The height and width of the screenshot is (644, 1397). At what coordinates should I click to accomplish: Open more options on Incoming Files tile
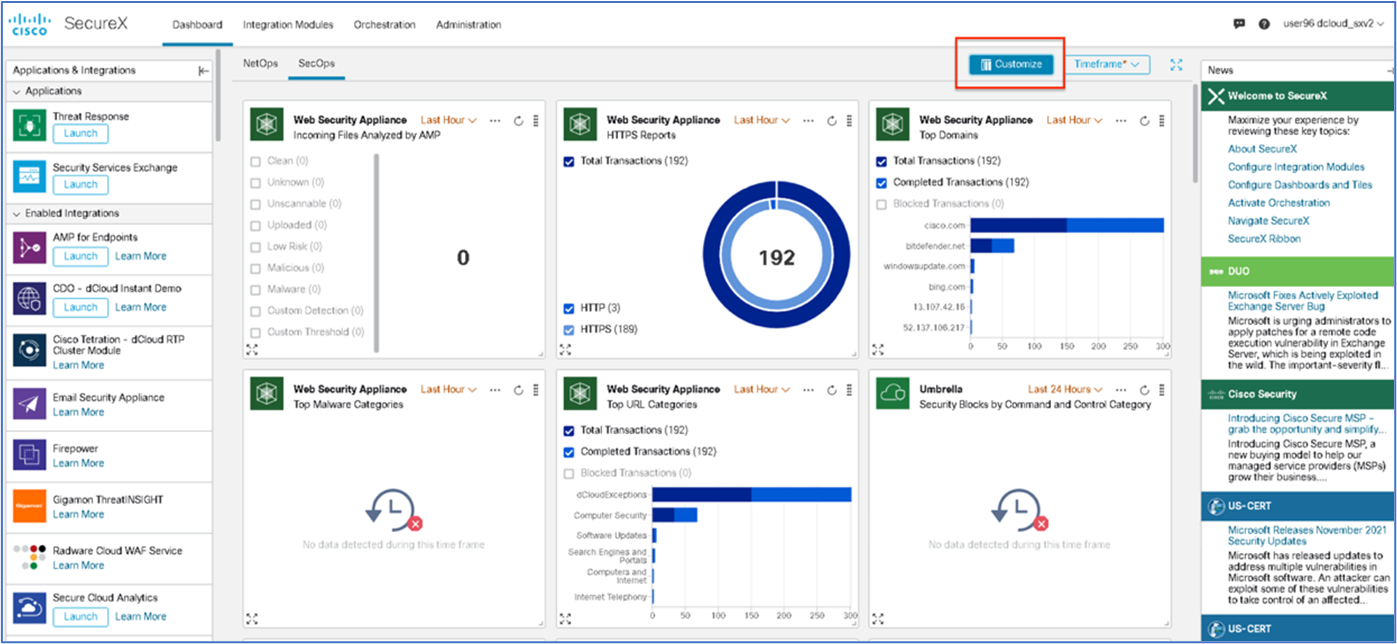point(496,121)
